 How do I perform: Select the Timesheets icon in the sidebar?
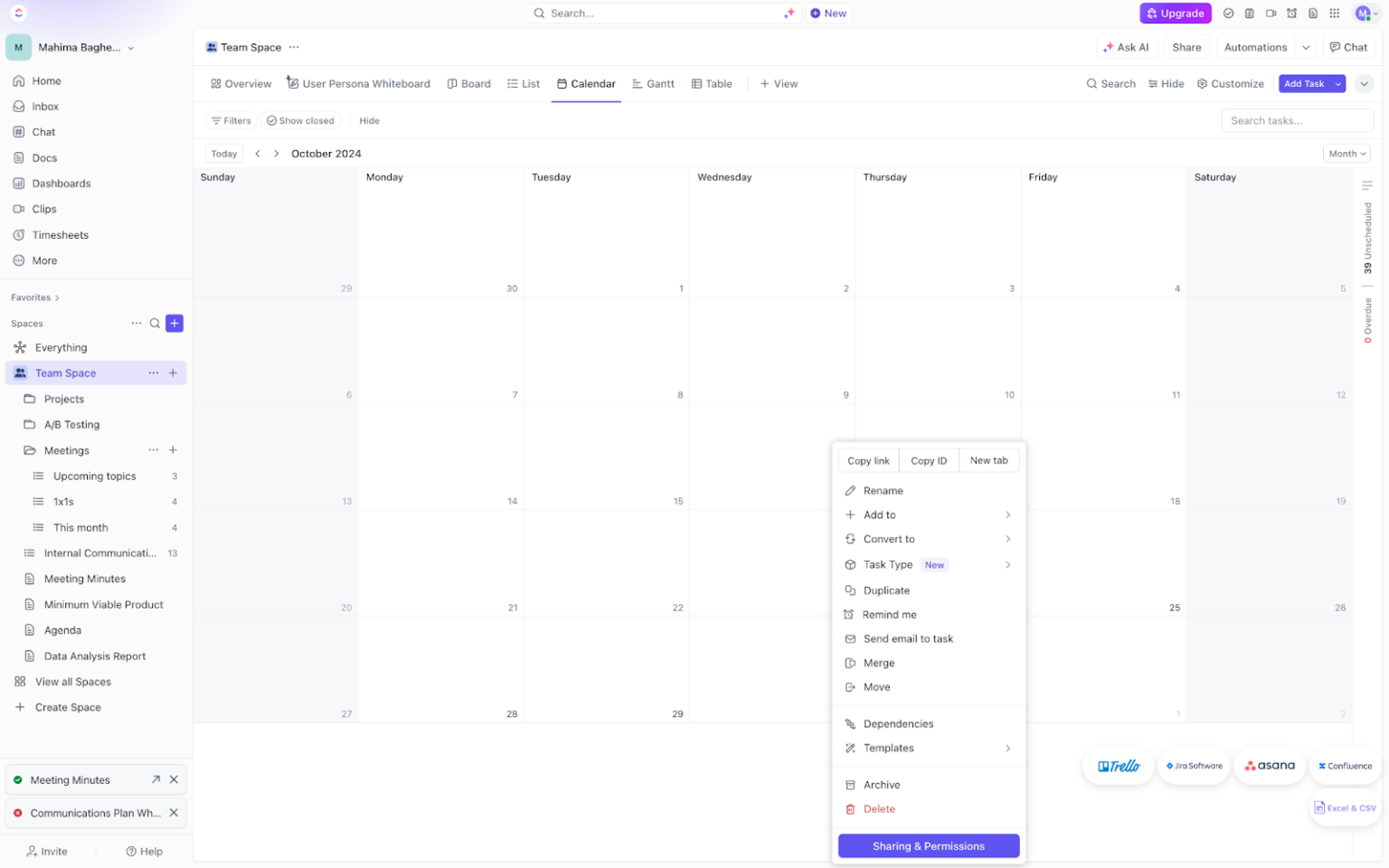pos(19,234)
